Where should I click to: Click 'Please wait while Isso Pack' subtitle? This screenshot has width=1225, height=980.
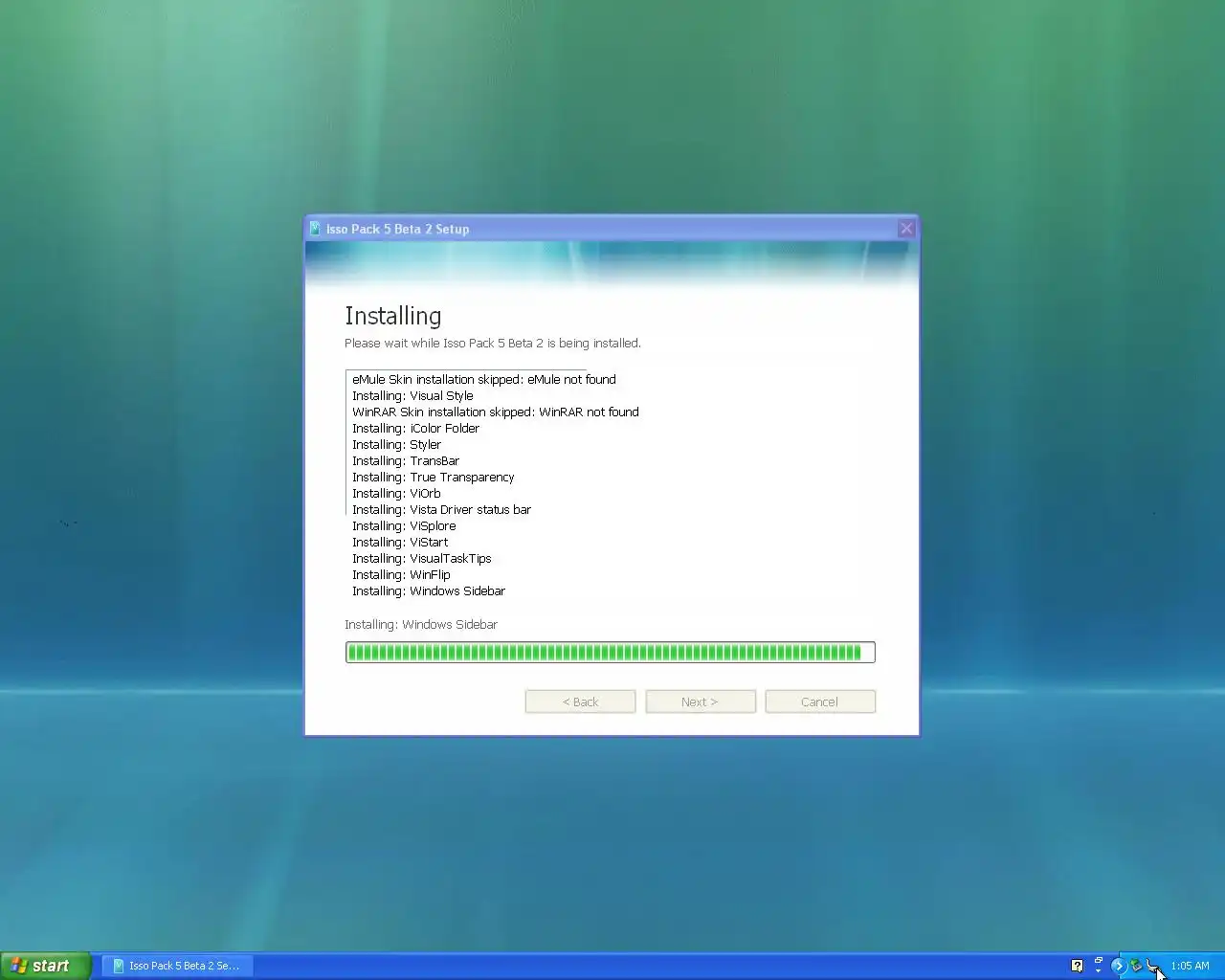tap(493, 344)
